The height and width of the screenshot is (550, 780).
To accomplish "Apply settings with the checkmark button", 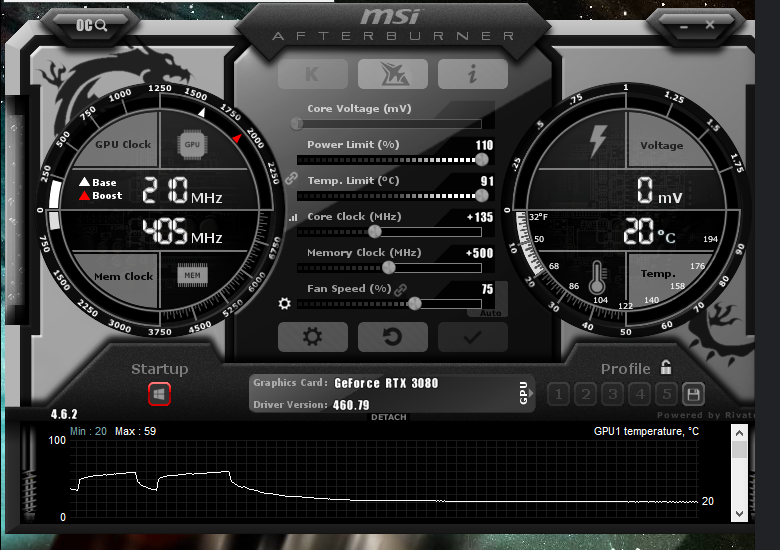I will click(473, 337).
